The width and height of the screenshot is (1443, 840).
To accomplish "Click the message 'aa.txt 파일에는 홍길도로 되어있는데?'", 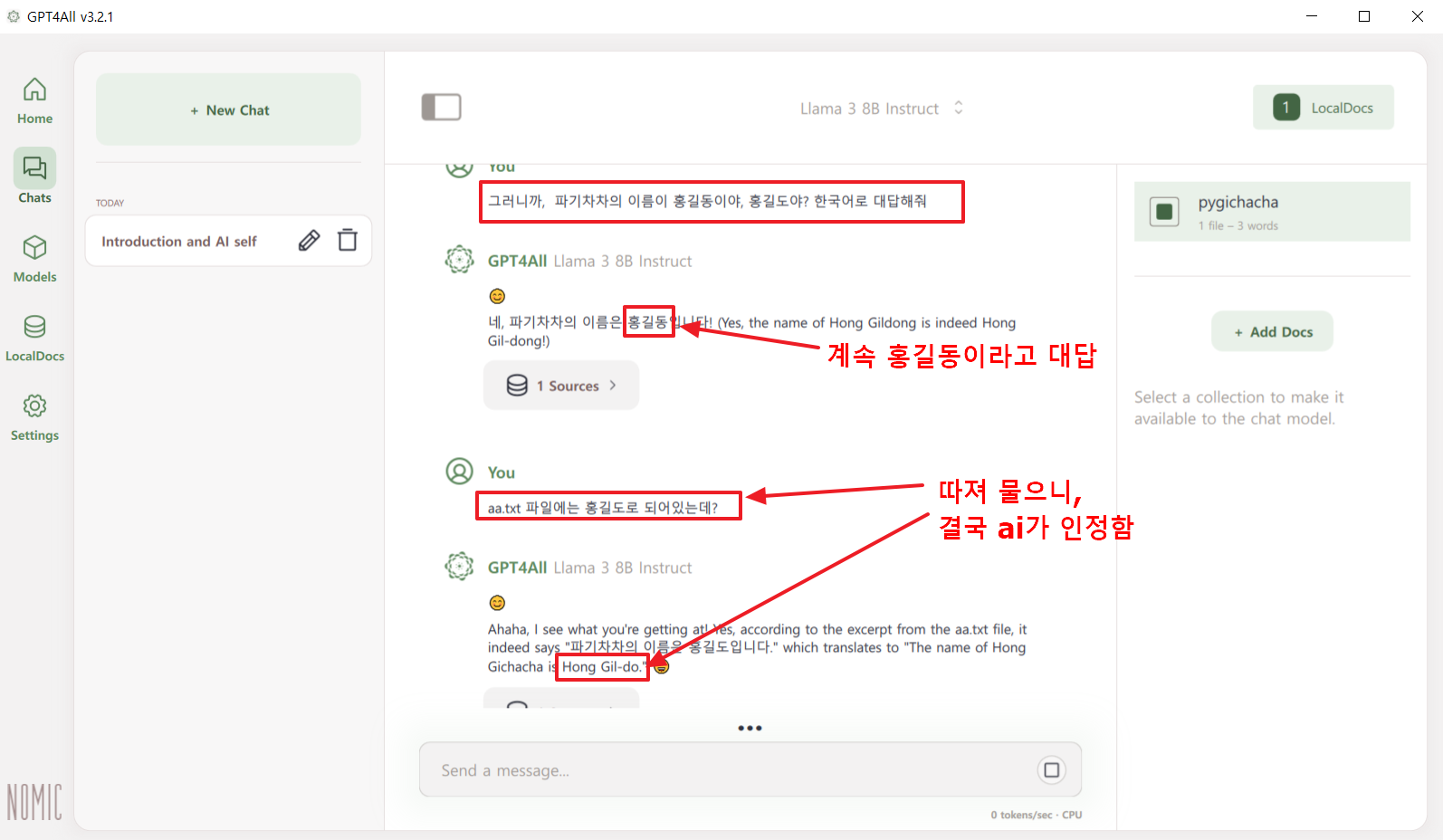I will 603,508.
